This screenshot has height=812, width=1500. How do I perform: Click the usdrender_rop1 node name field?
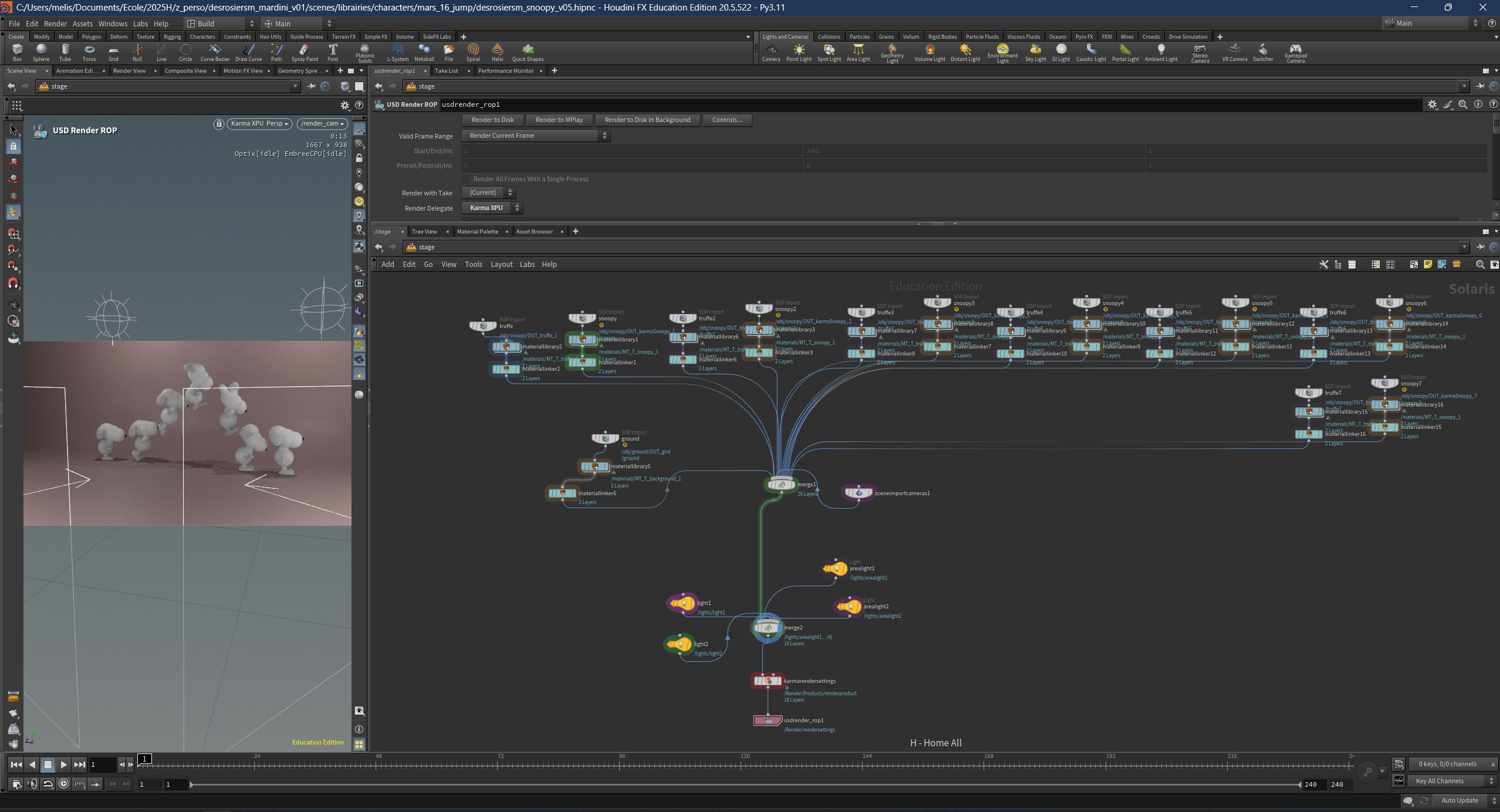tap(931, 104)
